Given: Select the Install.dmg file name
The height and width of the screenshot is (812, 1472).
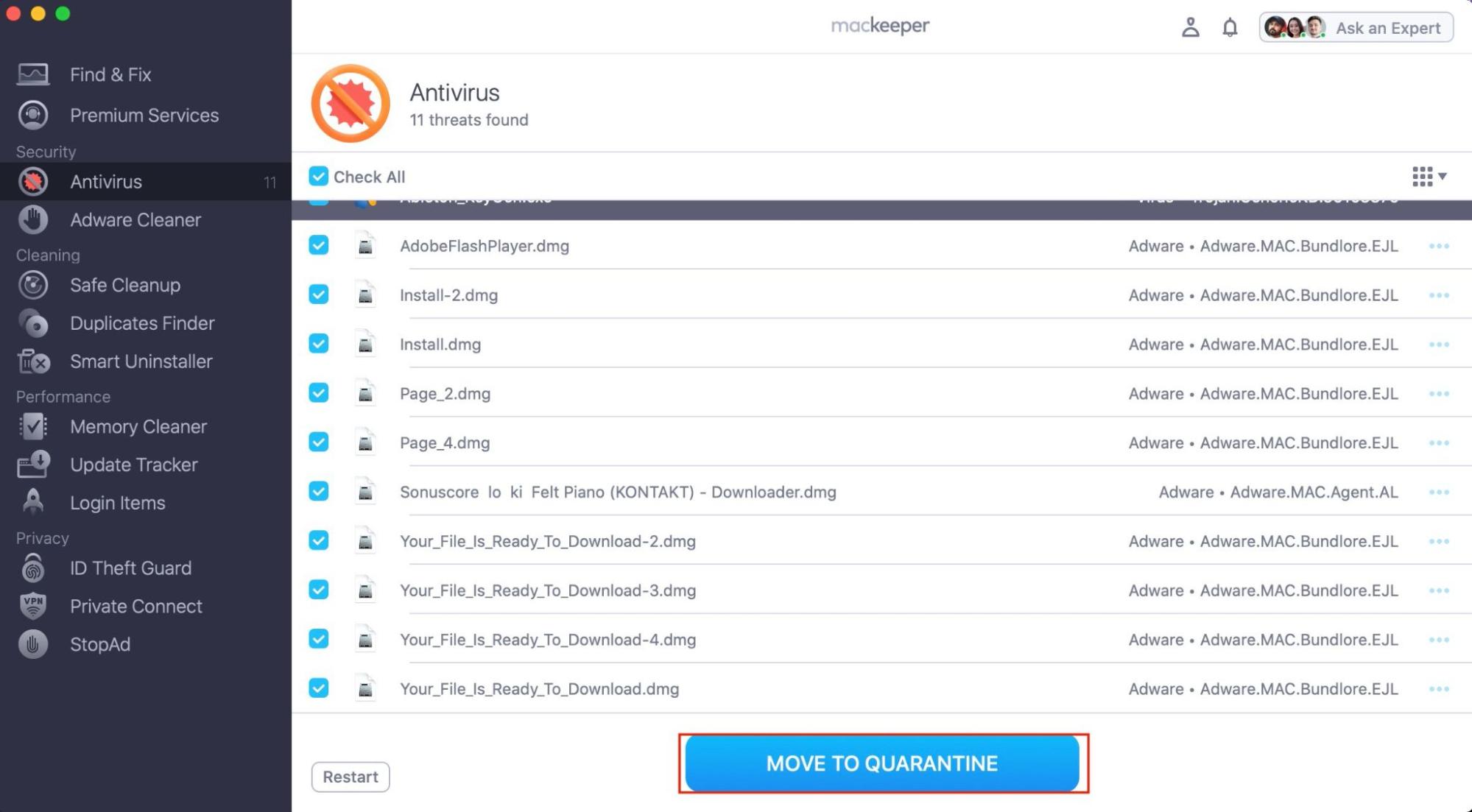Looking at the screenshot, I should tap(440, 345).
